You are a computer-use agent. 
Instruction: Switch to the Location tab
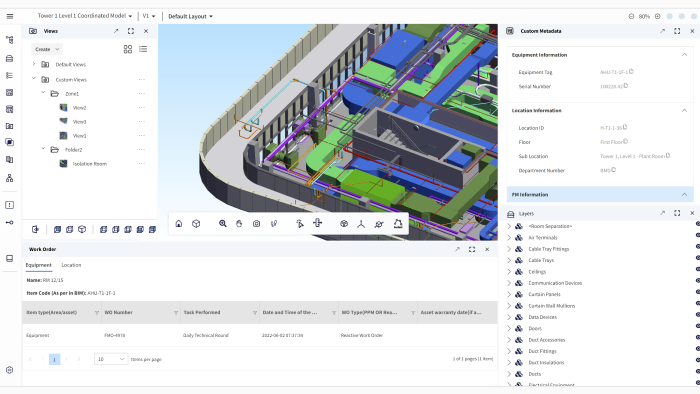[71, 265]
